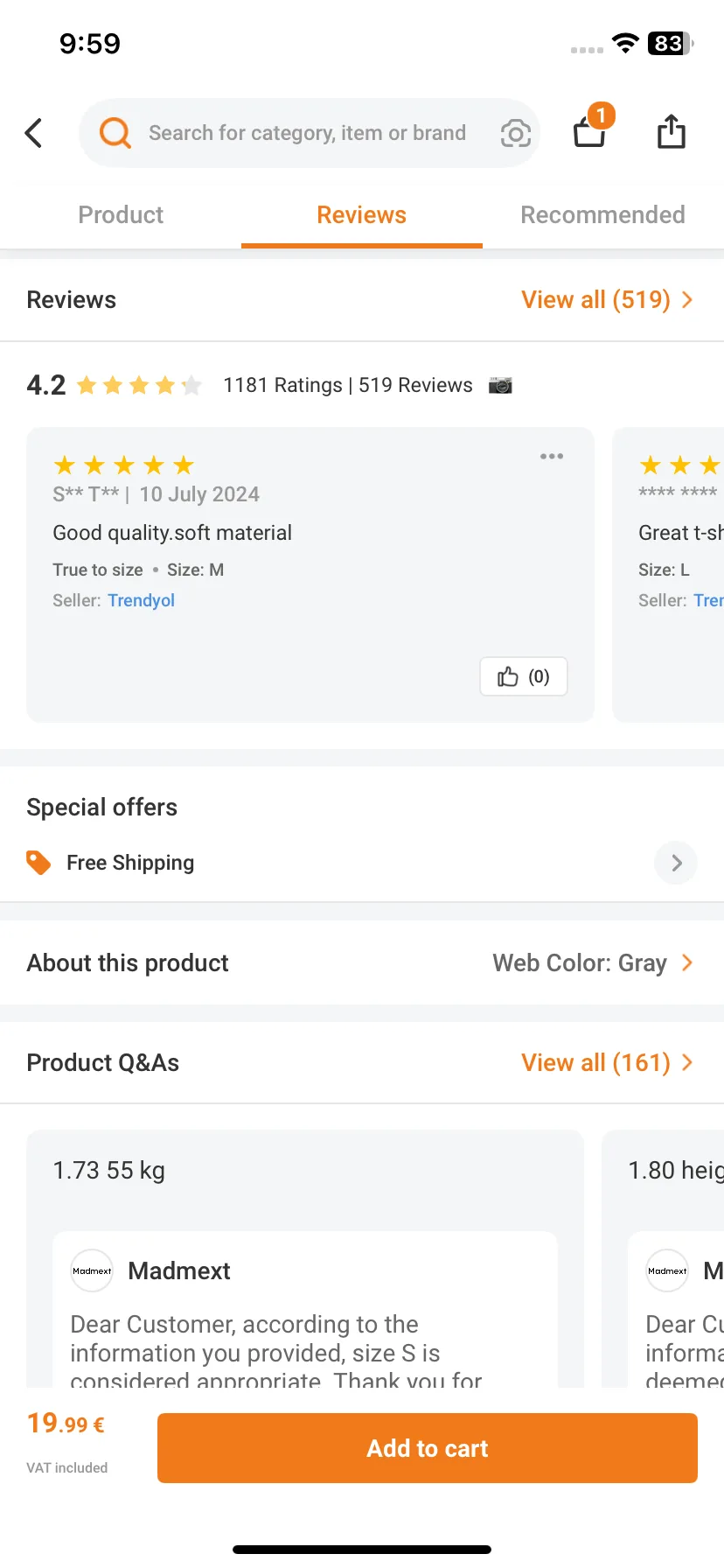
Task: Switch to the Recommended tab
Action: (x=602, y=214)
